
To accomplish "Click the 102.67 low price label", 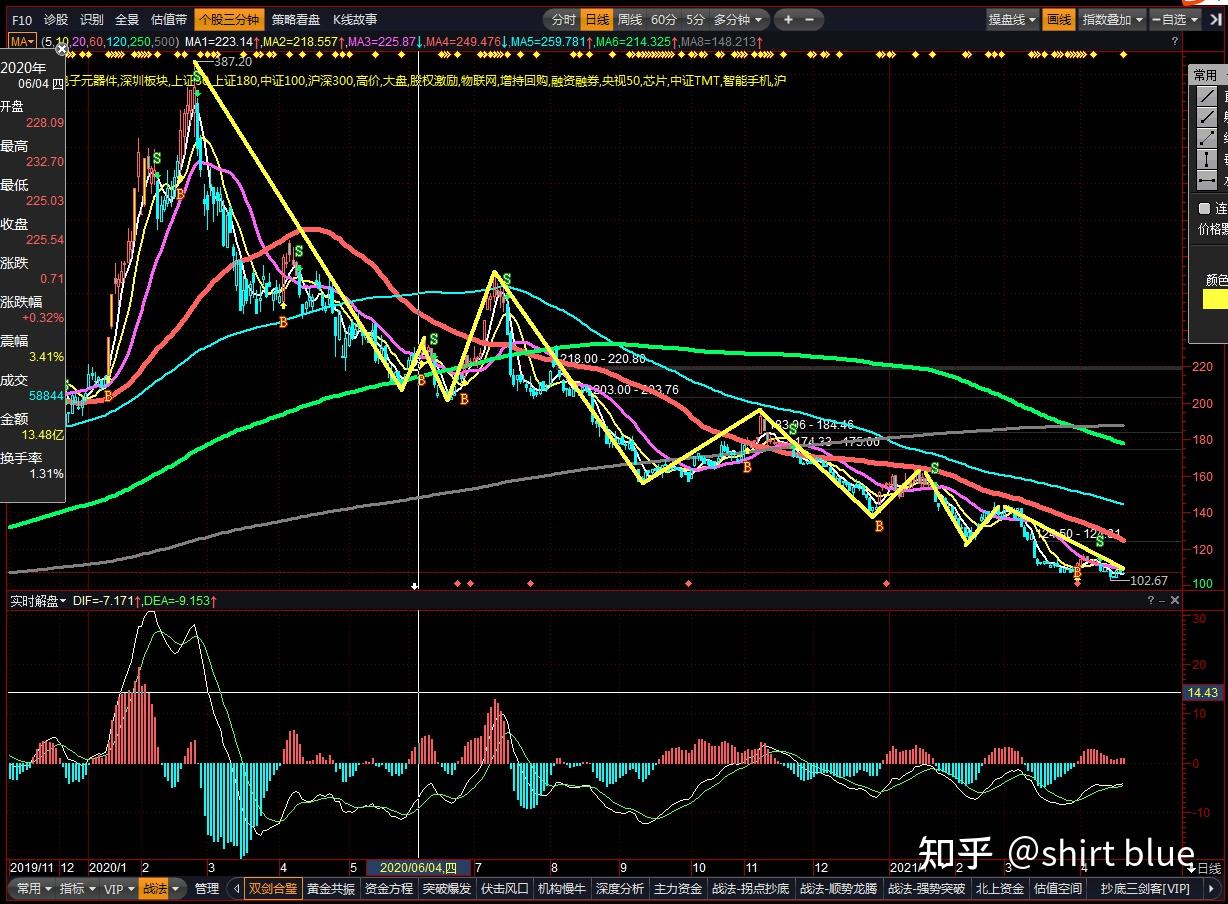I will point(1149,580).
